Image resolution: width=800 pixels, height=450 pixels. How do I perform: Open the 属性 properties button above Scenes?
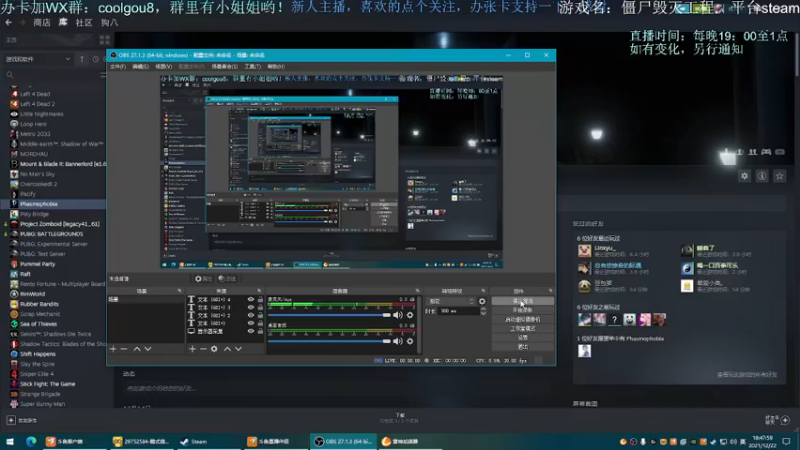pyautogui.click(x=203, y=279)
